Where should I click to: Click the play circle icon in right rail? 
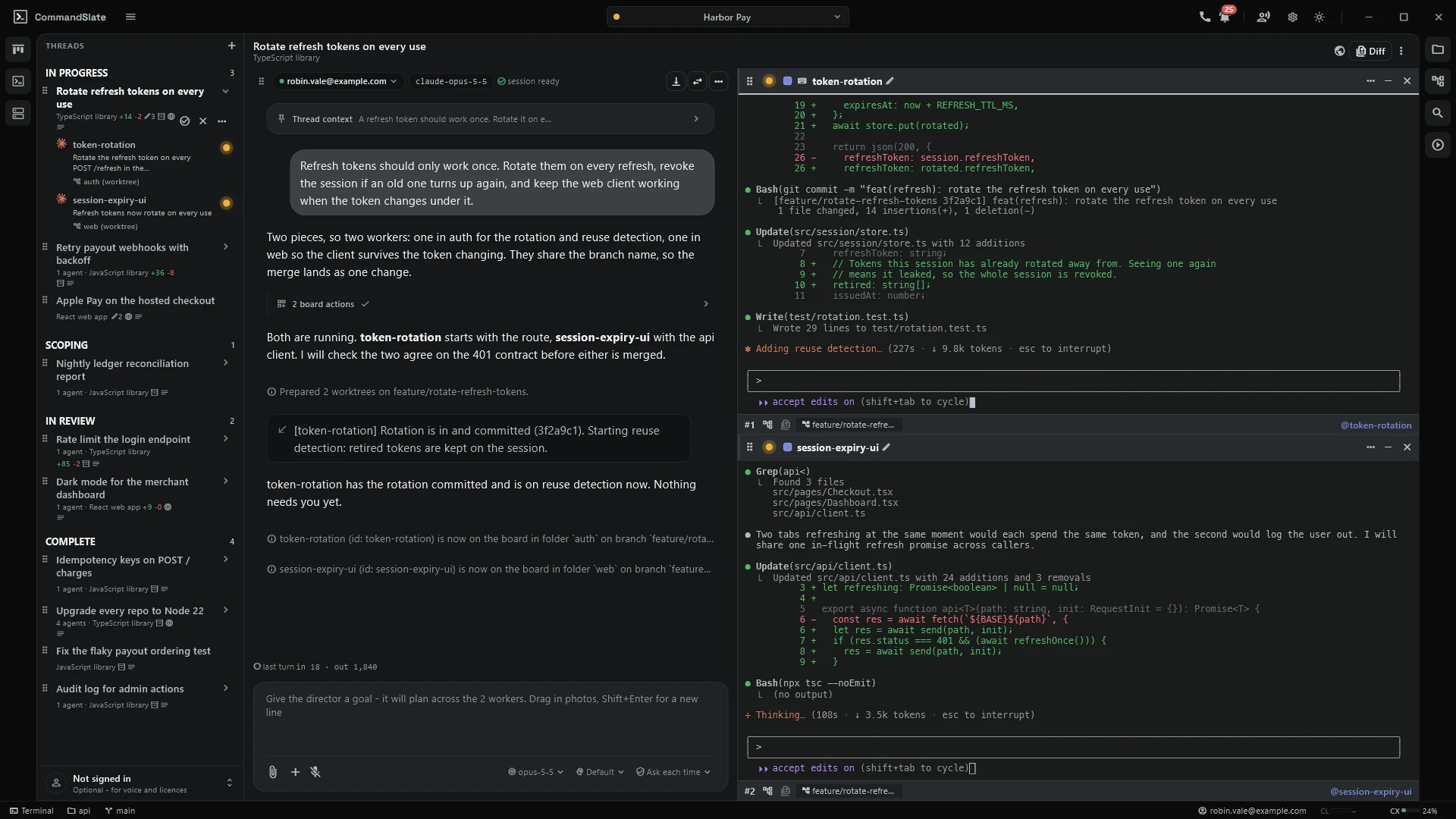point(1437,145)
